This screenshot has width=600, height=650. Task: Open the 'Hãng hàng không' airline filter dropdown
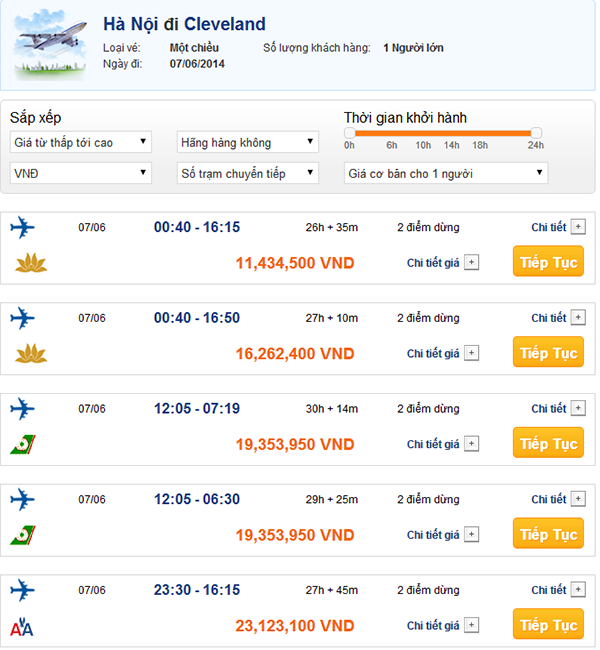coord(248,142)
